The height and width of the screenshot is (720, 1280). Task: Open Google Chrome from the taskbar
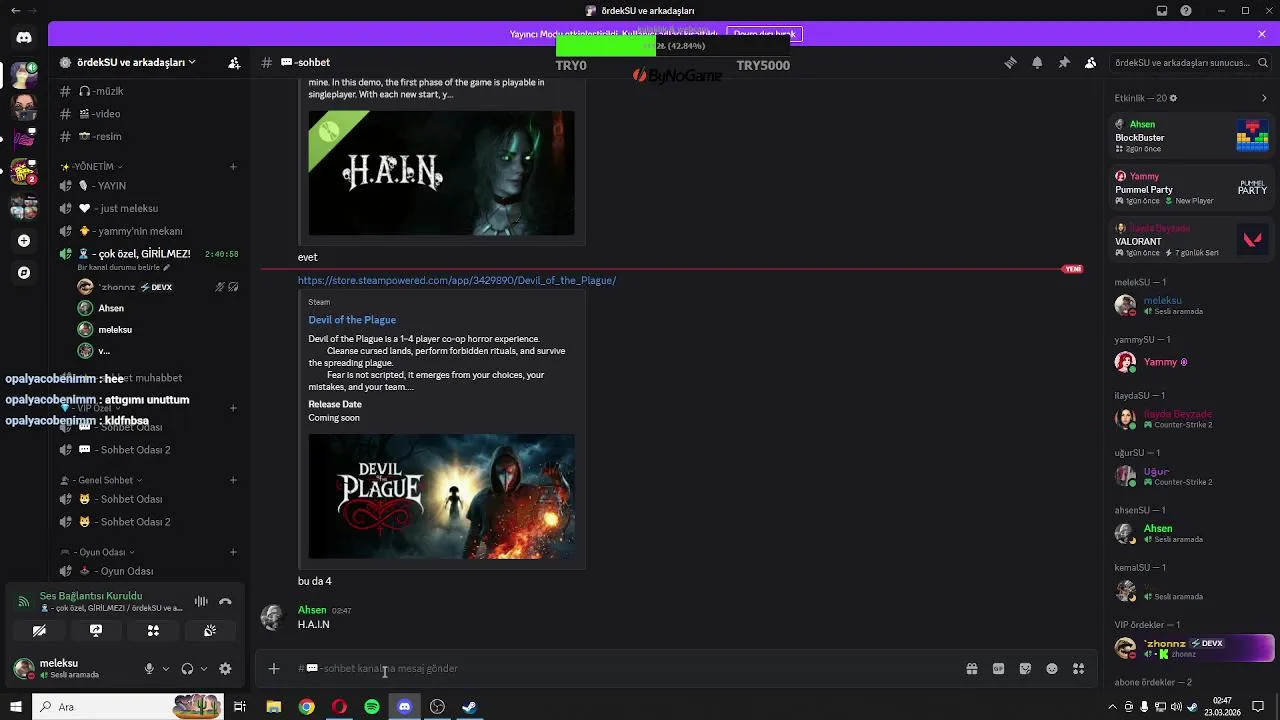click(307, 707)
